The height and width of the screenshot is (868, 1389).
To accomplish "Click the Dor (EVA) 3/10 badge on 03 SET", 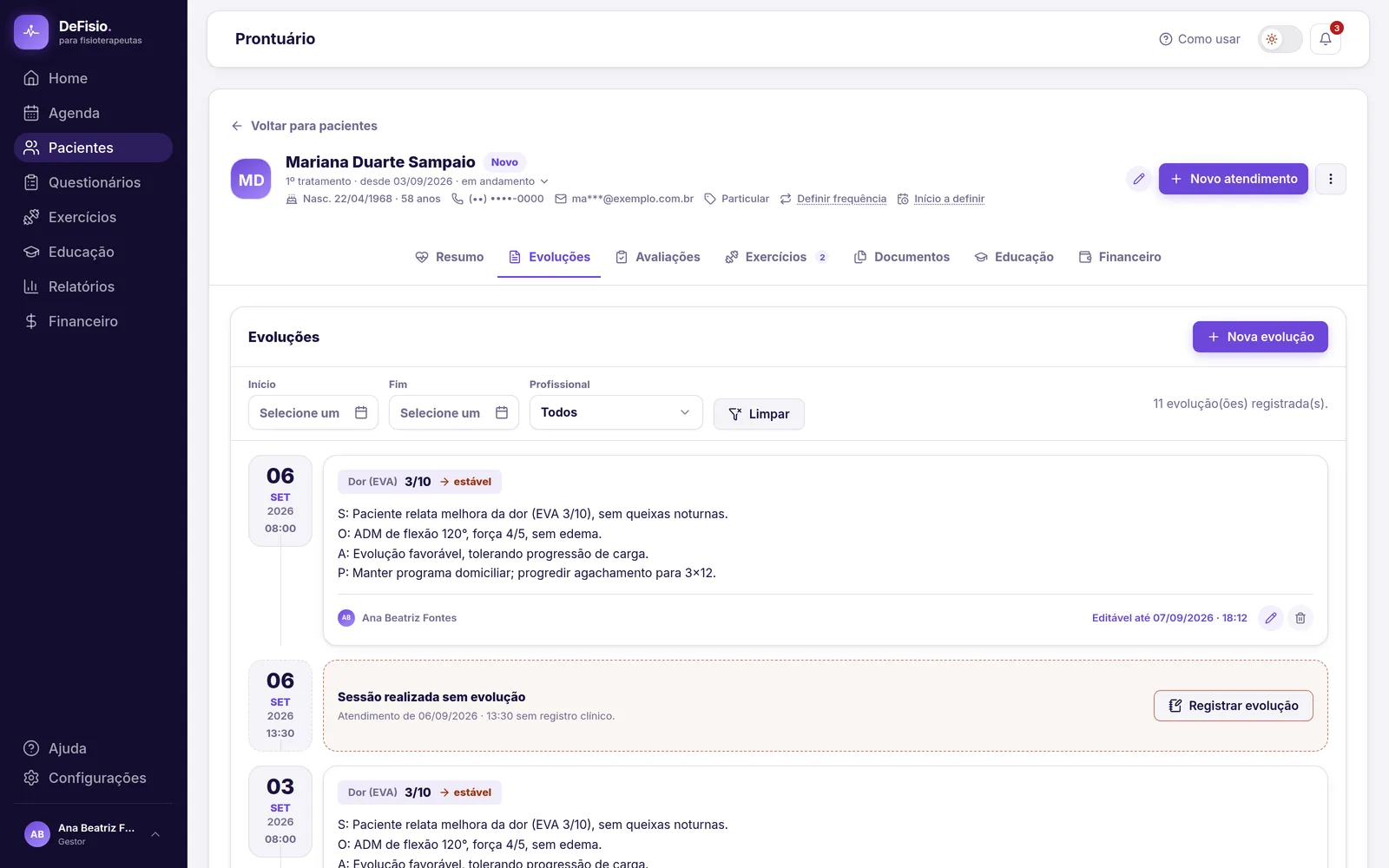I will pyautogui.click(x=419, y=792).
